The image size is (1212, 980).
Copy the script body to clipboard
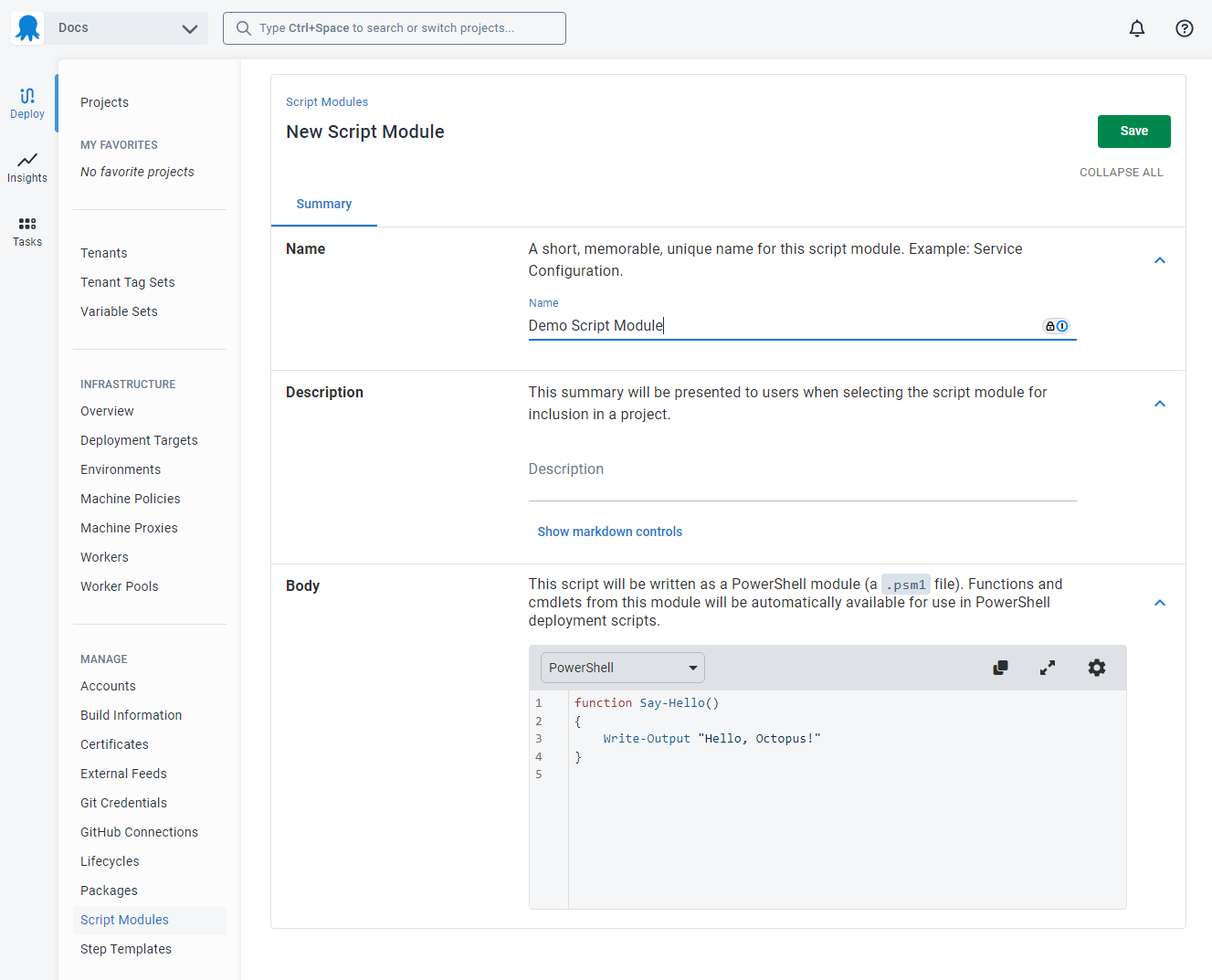tap(1000, 668)
